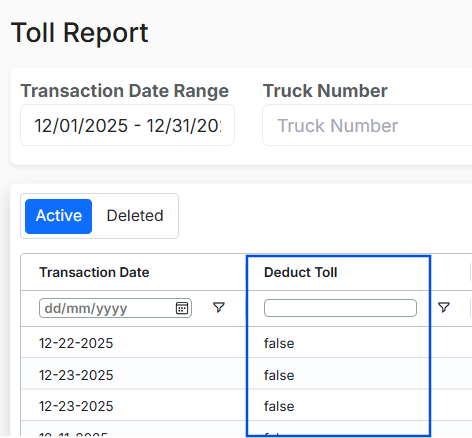Focus the Truck Number input field

coord(367,125)
